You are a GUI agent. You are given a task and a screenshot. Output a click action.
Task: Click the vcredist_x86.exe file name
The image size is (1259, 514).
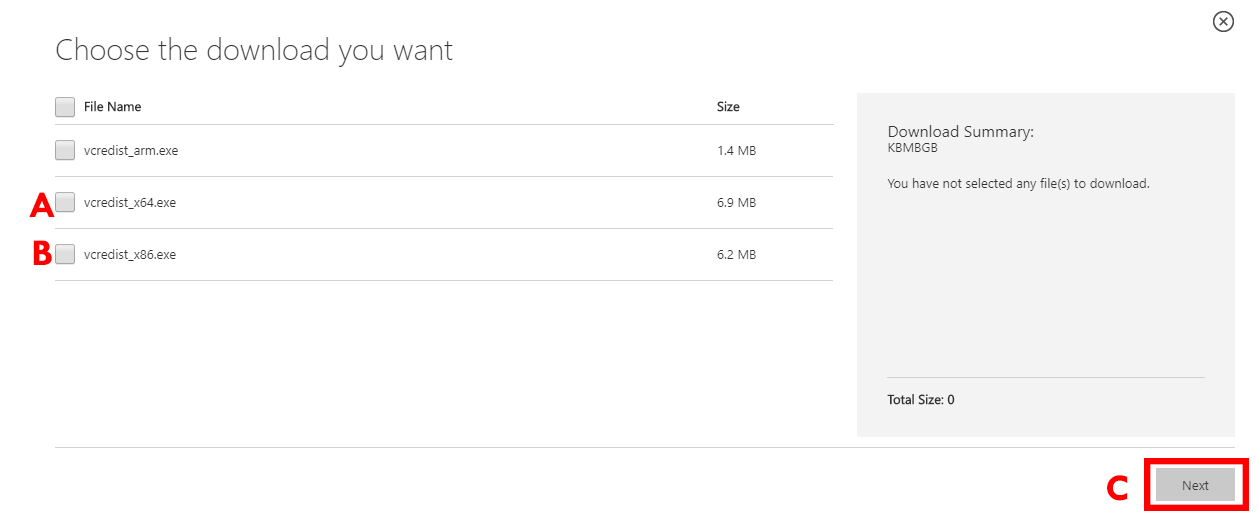click(x=130, y=255)
